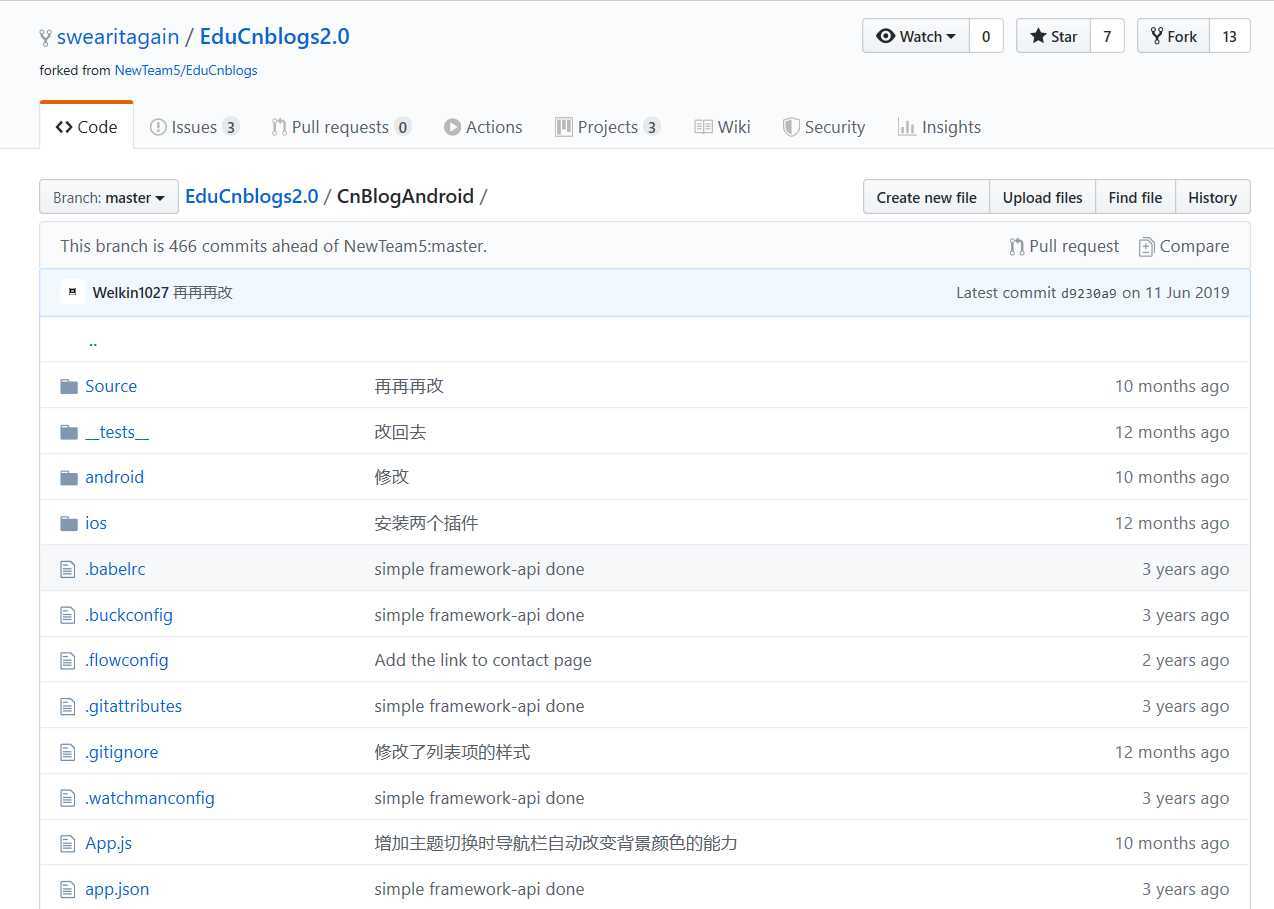The width and height of the screenshot is (1274, 909).
Task: View the stargazers count 7
Action: pyautogui.click(x=1107, y=36)
